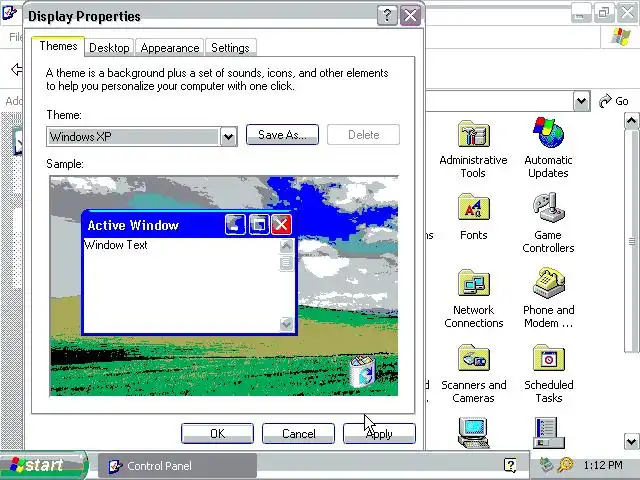
Task: Switch to the Appearance tab
Action: coord(170,48)
